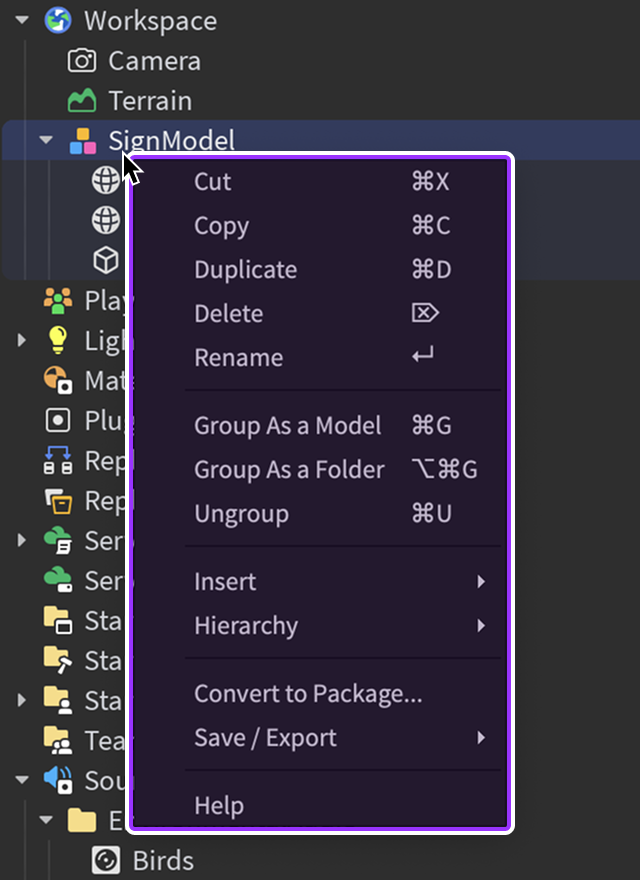Click Convert to Package...
The image size is (640, 880).
pos(308,694)
